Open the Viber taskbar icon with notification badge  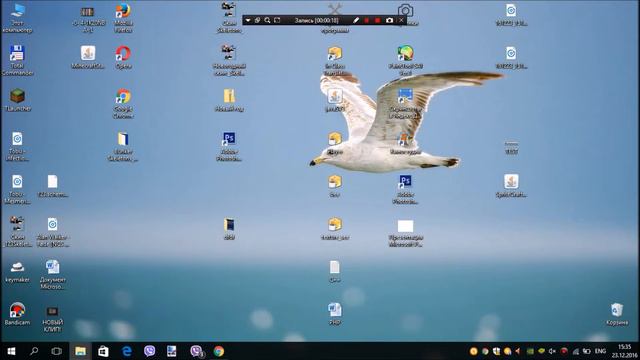tap(197, 351)
